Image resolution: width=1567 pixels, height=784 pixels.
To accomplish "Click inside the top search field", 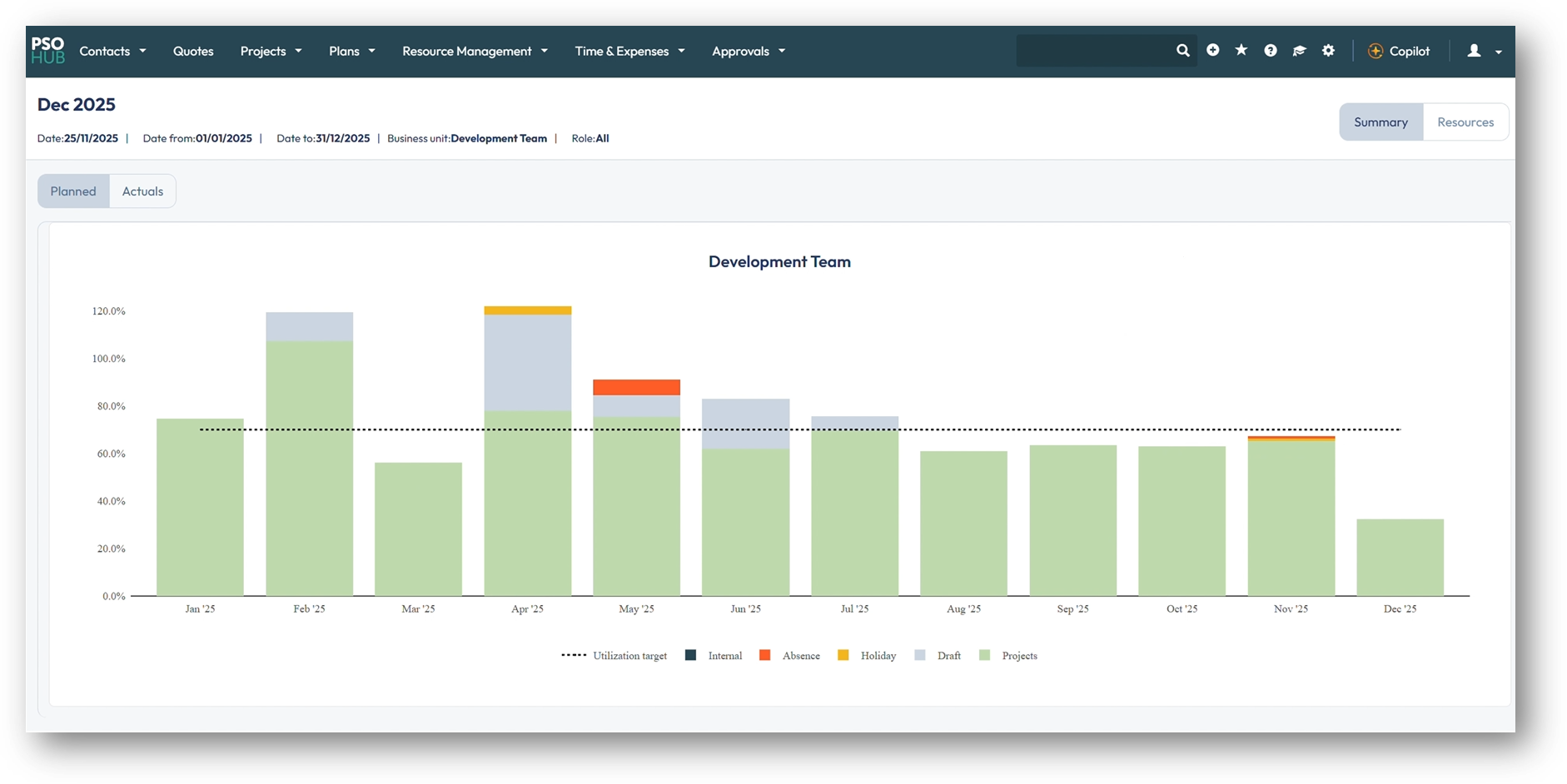I will point(1092,51).
